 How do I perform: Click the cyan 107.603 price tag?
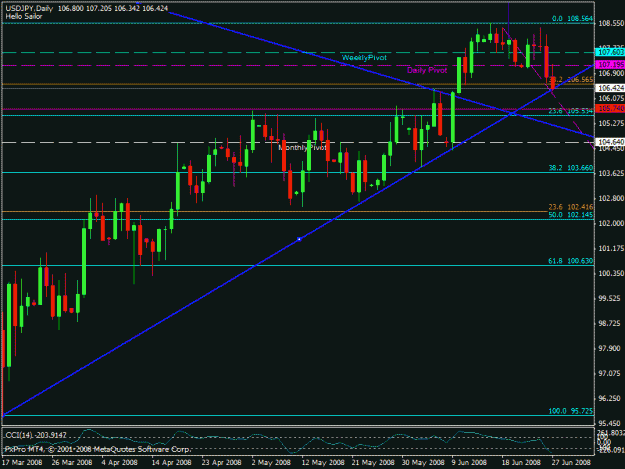point(610,52)
